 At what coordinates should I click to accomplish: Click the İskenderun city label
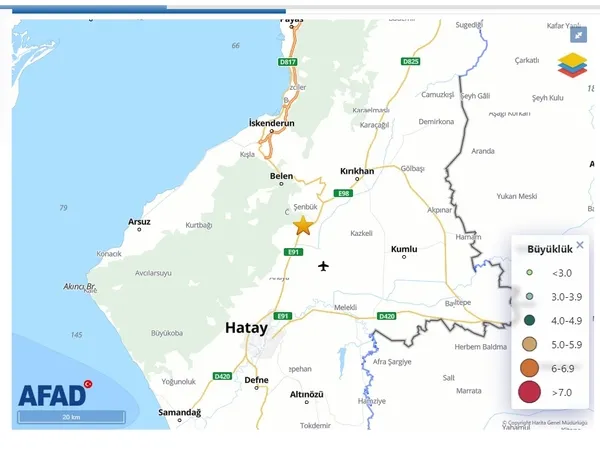(x=272, y=123)
